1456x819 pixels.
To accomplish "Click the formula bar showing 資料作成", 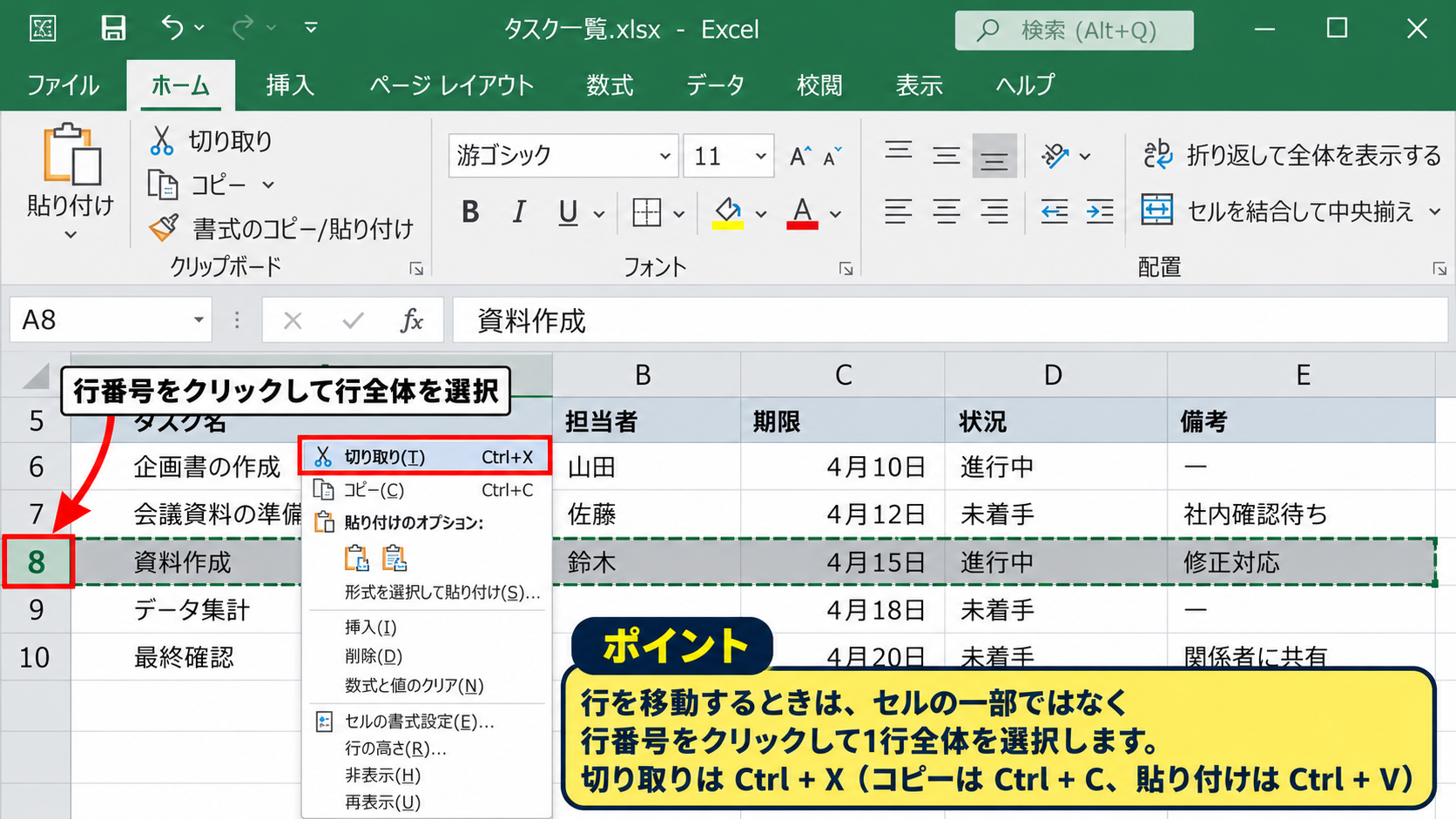I will (x=950, y=320).
